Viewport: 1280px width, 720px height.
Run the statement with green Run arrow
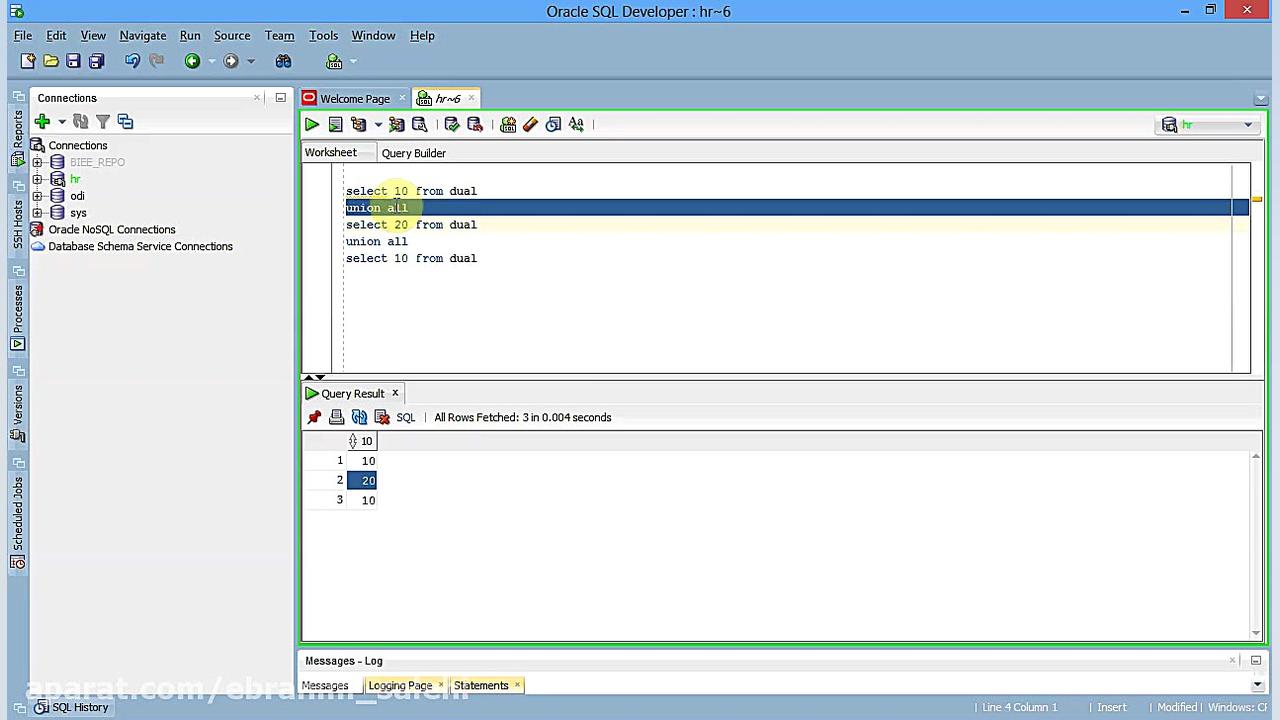tap(311, 124)
